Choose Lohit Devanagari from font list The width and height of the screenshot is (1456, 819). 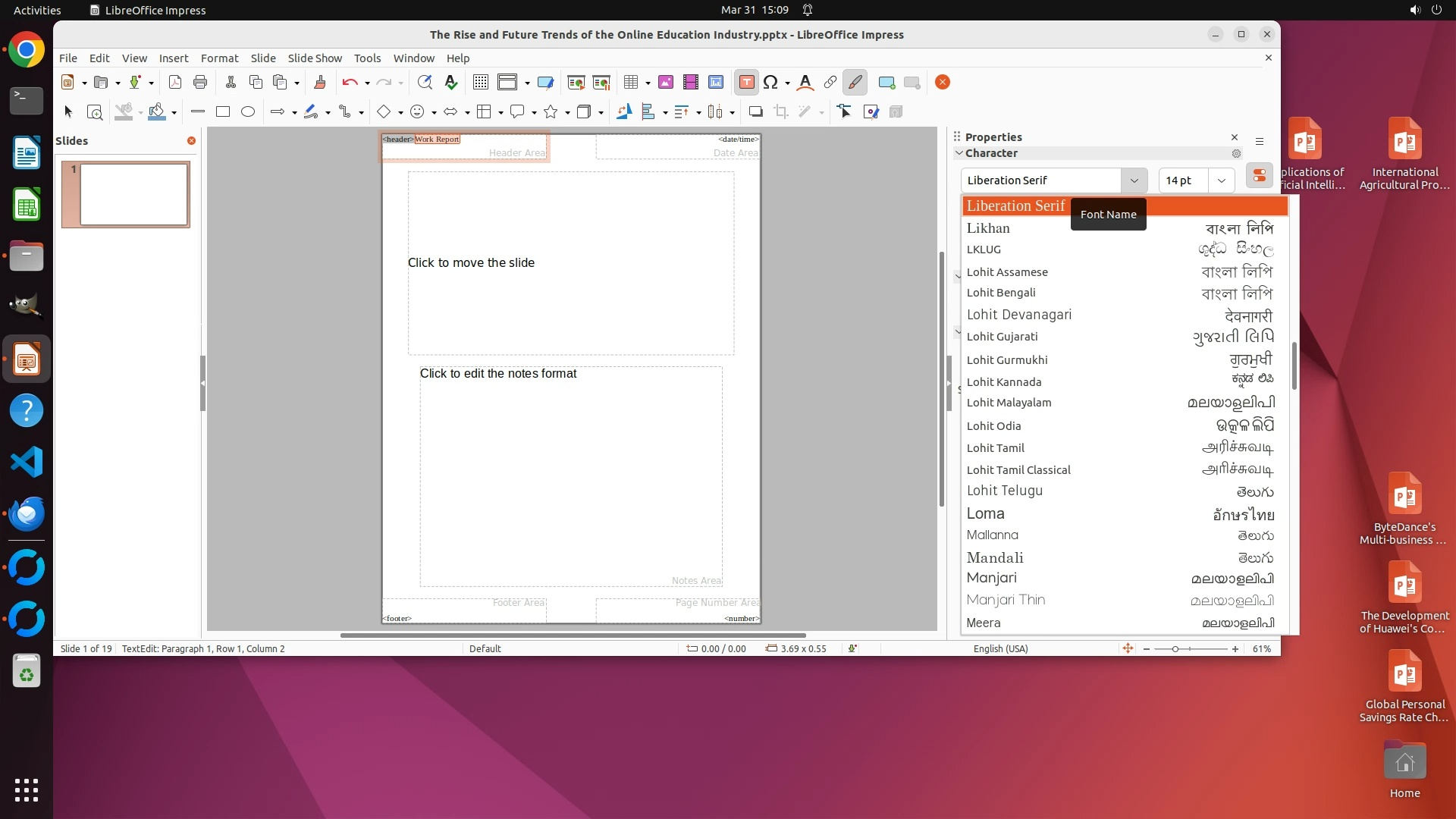coord(1018,315)
